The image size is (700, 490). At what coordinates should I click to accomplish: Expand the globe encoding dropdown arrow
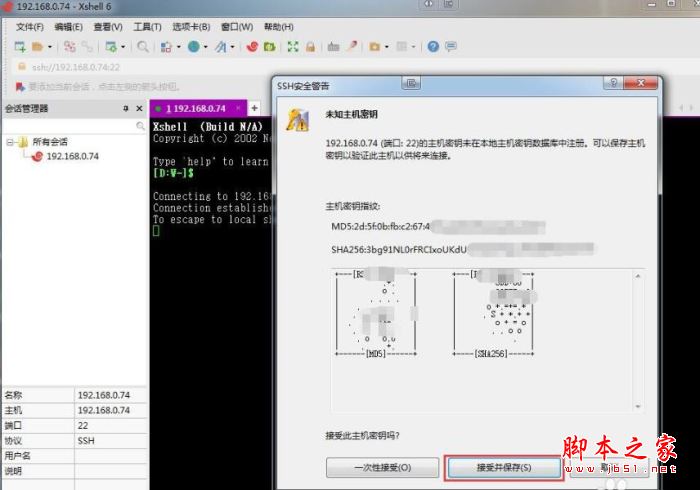206,47
